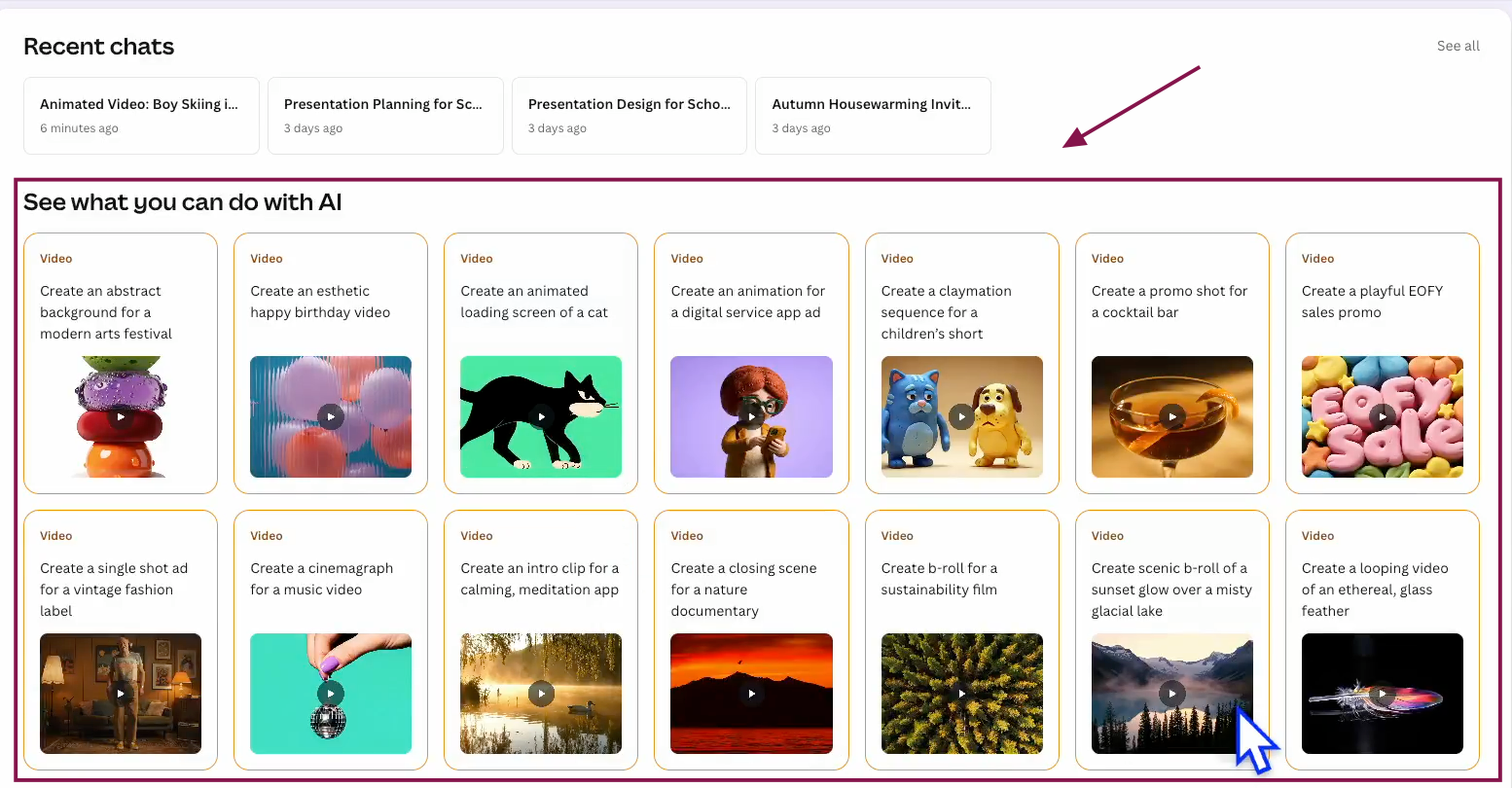Viewport: 1512px width, 788px height.
Task: Open 'Presentation Design for Scho...' recent chat
Action: point(630,116)
